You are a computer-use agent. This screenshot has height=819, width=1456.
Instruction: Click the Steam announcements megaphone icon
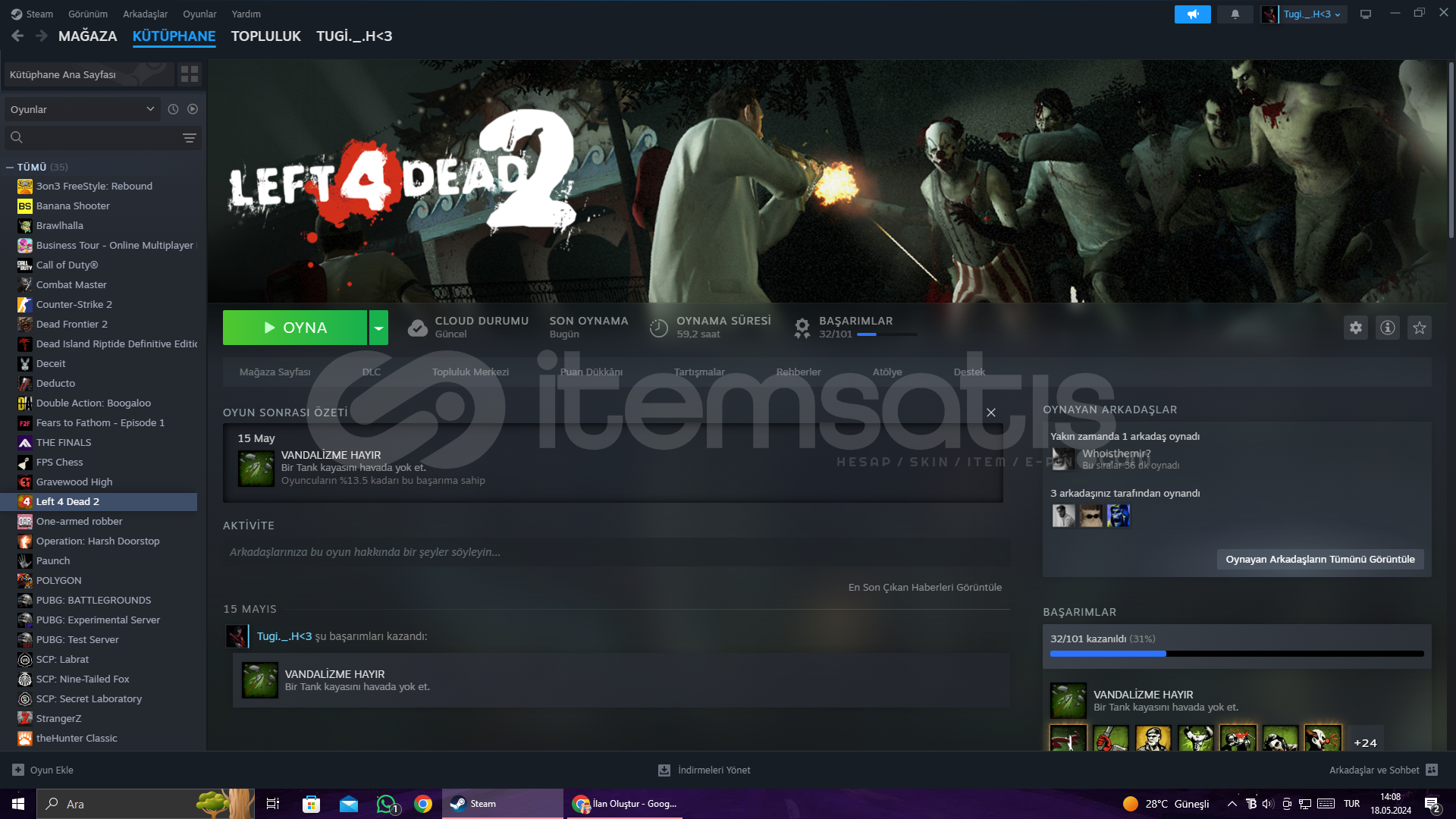(1192, 14)
